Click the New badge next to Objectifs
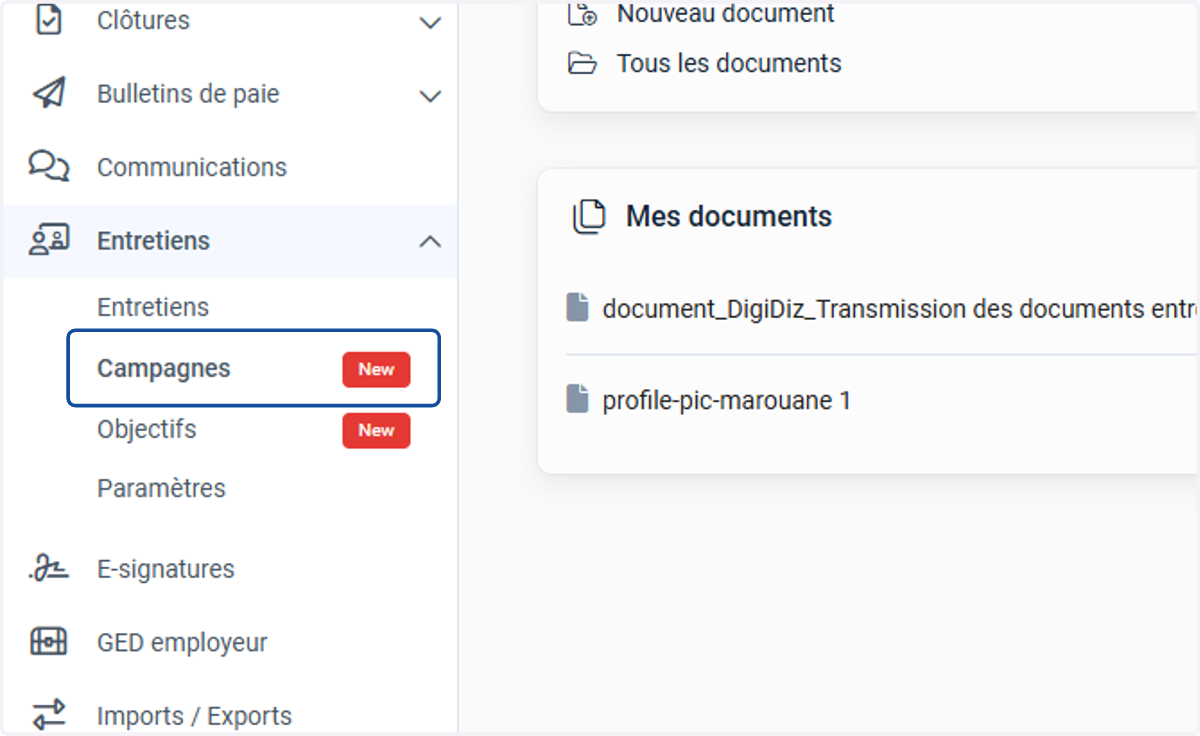 pyautogui.click(x=376, y=430)
